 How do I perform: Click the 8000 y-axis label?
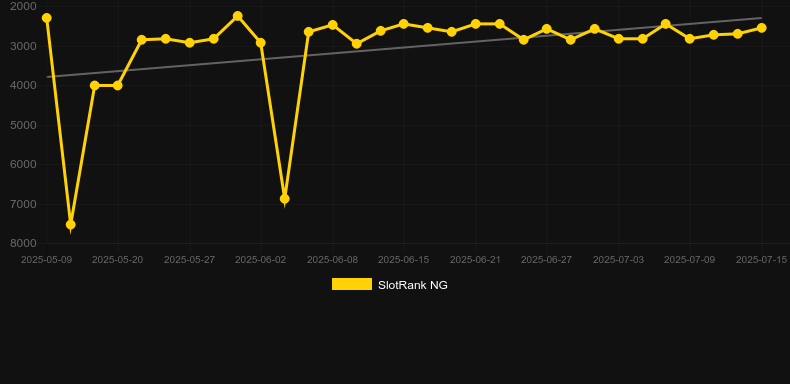pos(23,243)
